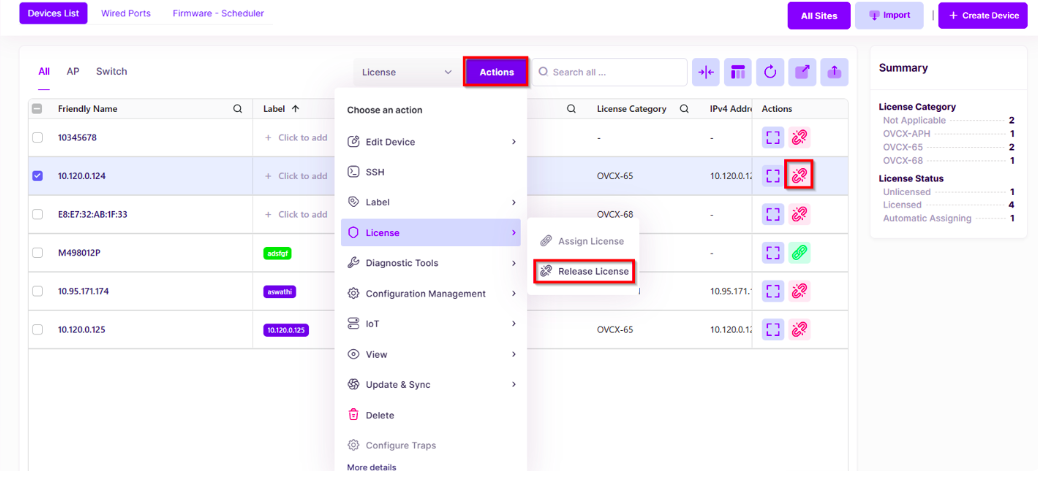Click the All Sites button

[x=819, y=16]
